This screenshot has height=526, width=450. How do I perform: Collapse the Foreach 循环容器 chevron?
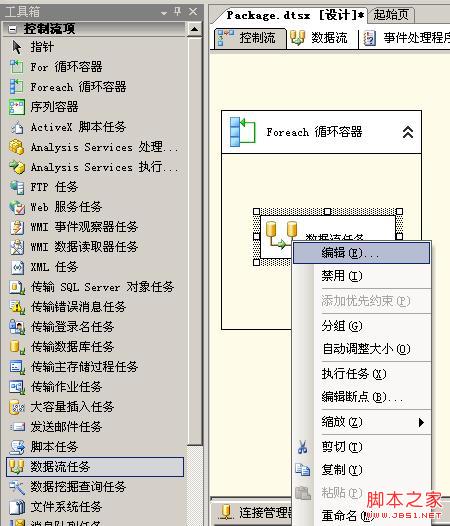click(x=408, y=132)
